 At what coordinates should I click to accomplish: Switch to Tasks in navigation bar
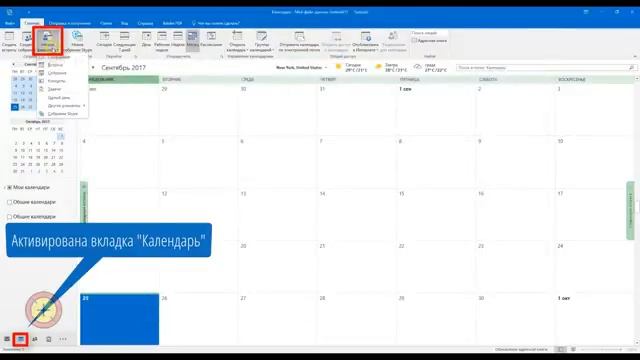pos(49,339)
